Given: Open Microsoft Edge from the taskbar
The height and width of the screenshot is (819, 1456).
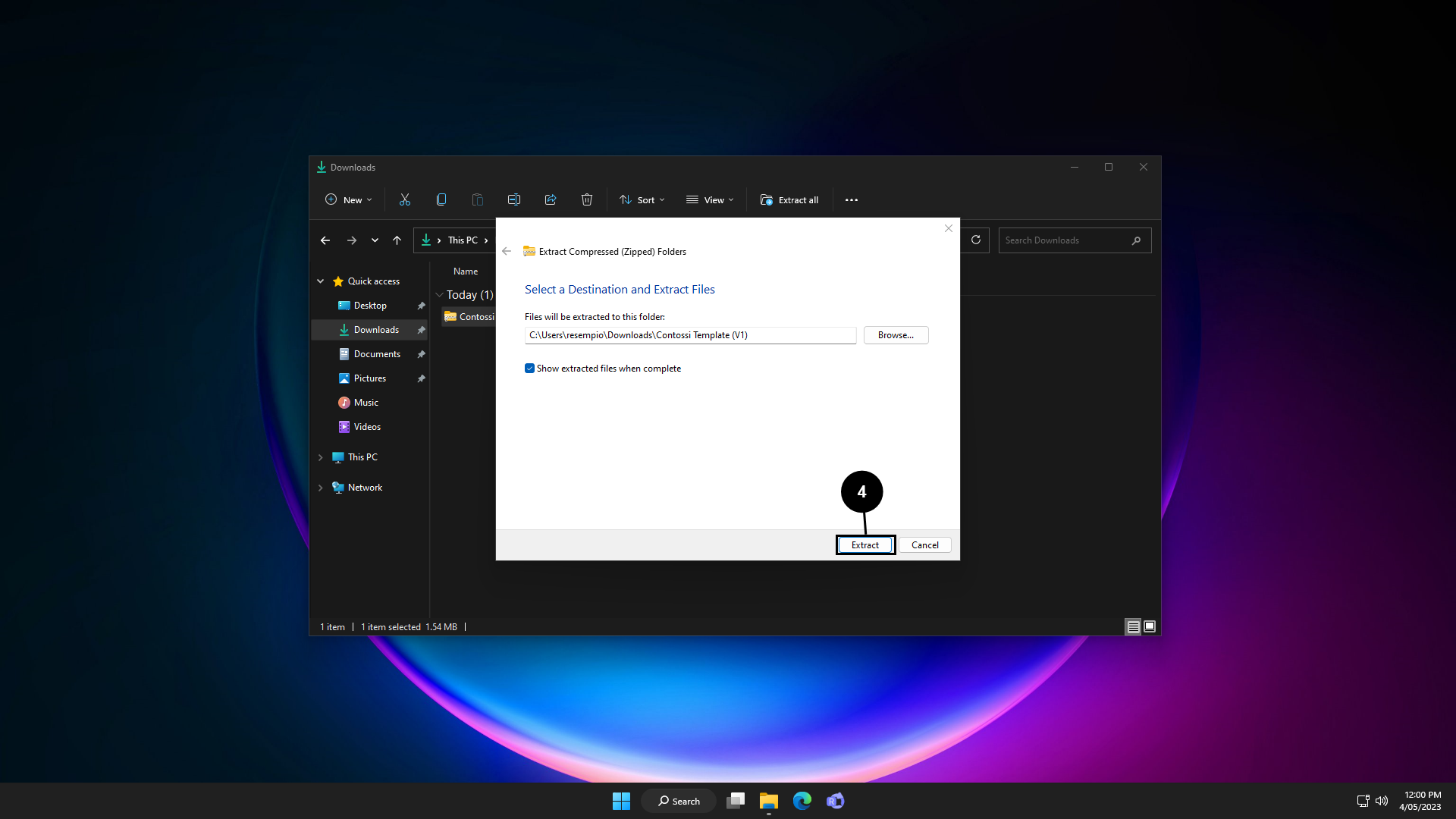Looking at the screenshot, I should coord(802,801).
